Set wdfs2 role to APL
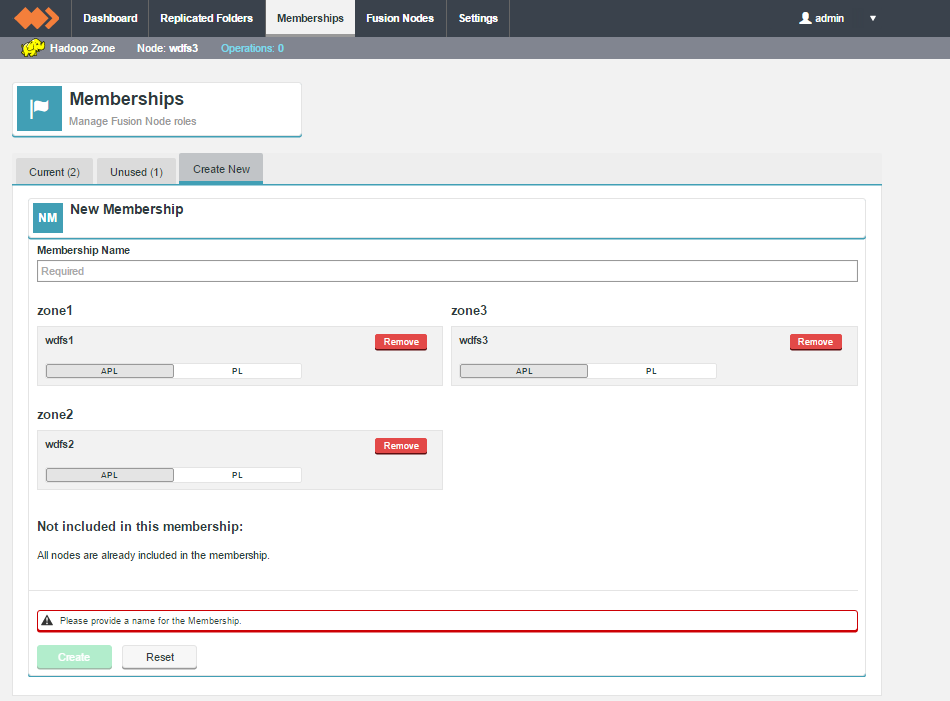This screenshot has width=950, height=701. coord(110,475)
